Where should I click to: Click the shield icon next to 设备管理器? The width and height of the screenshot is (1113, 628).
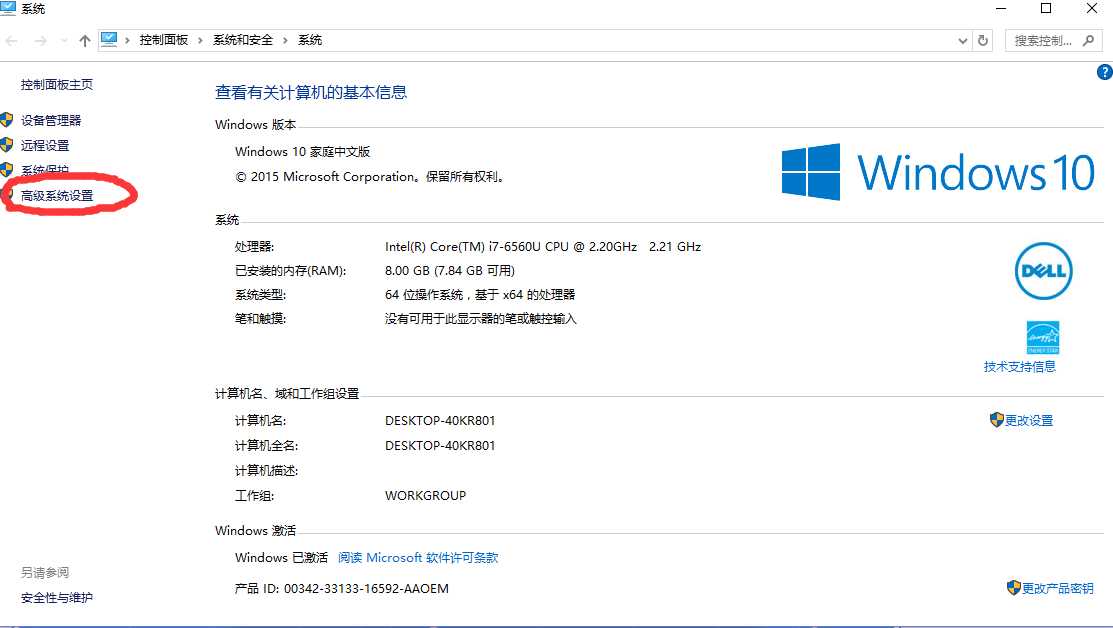[x=7, y=120]
